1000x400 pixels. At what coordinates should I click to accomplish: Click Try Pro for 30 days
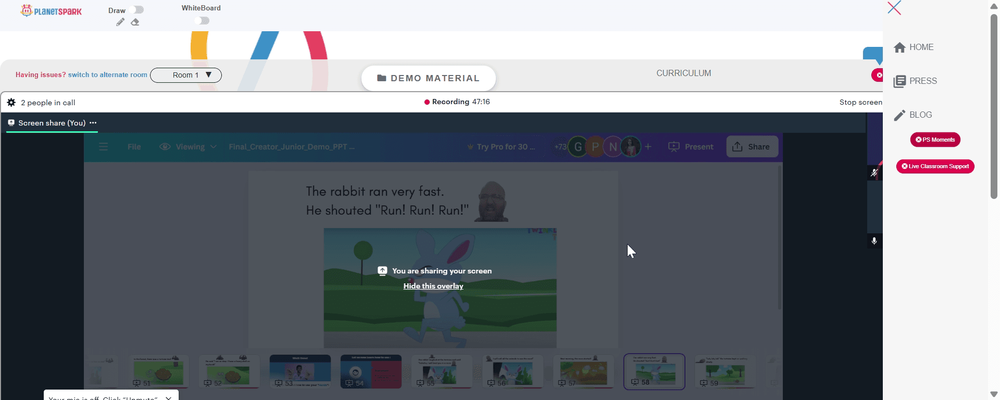pyautogui.click(x=501, y=147)
